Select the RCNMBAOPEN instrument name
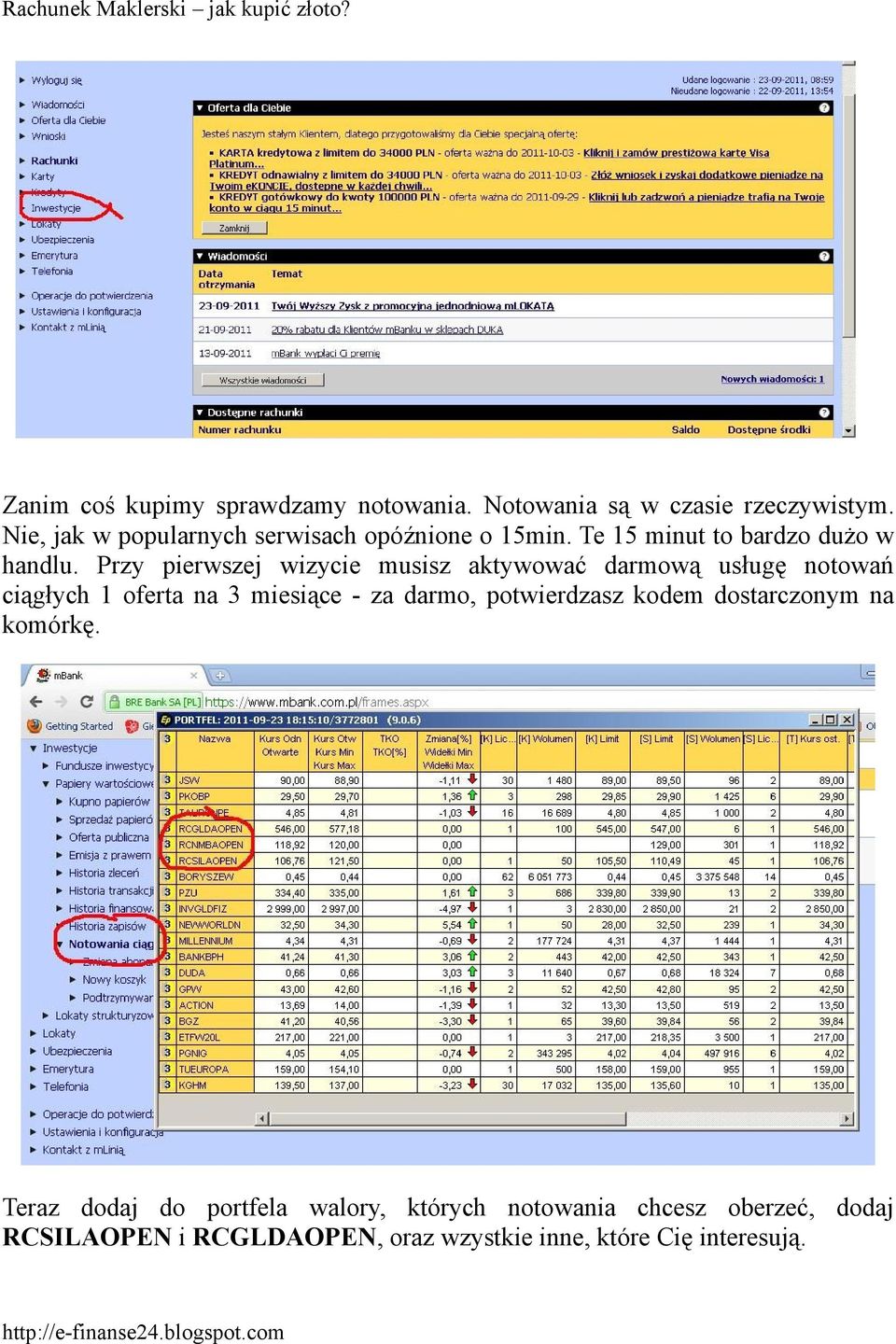 click(211, 845)
